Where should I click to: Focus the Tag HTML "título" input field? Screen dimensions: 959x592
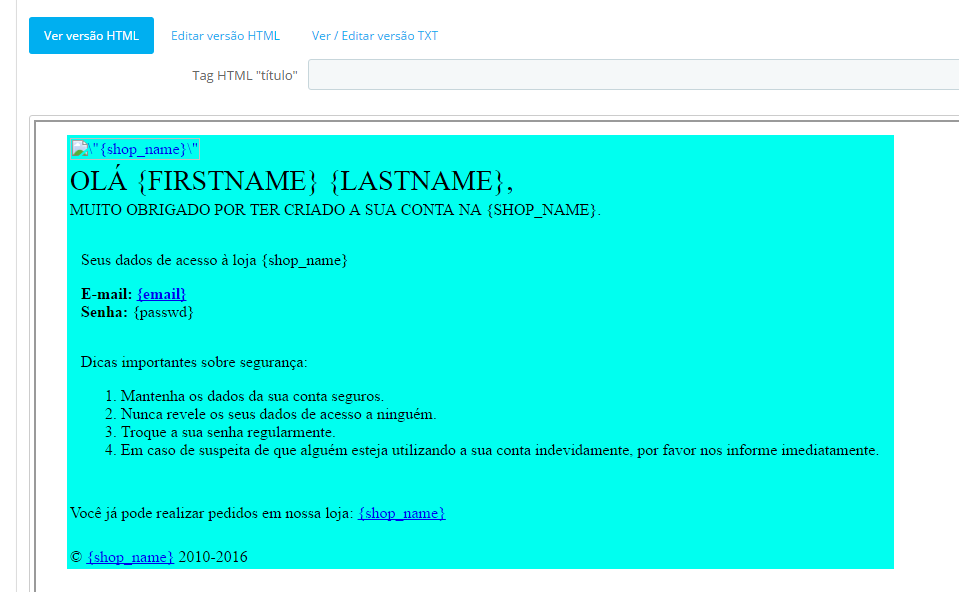coord(633,75)
